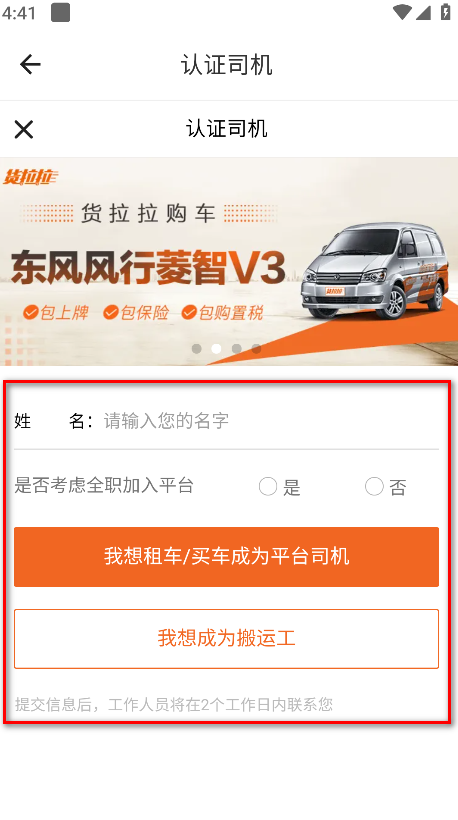Select the first banner carousel dot

[x=197, y=348]
